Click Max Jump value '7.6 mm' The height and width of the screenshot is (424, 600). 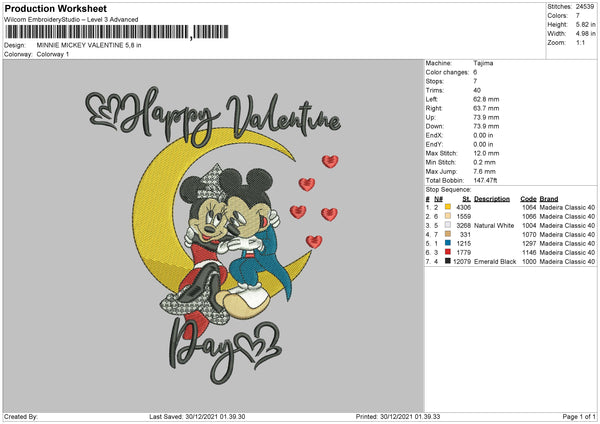click(484, 171)
